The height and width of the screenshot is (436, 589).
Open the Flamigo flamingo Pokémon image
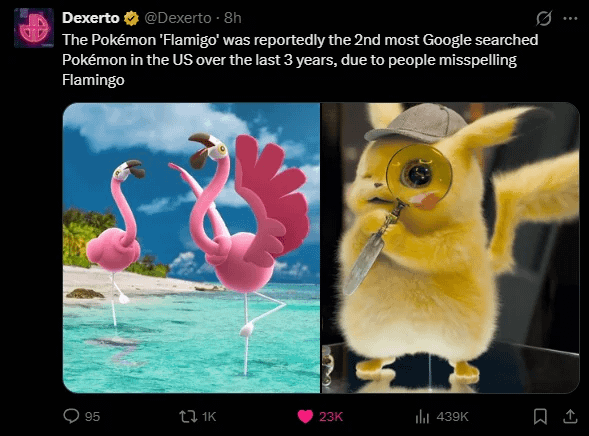[x=191, y=248]
